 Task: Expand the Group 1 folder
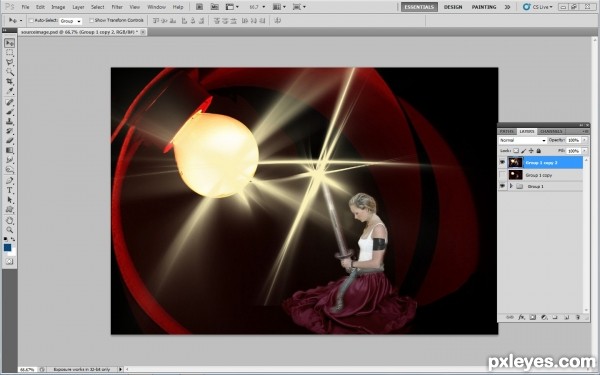coord(511,186)
